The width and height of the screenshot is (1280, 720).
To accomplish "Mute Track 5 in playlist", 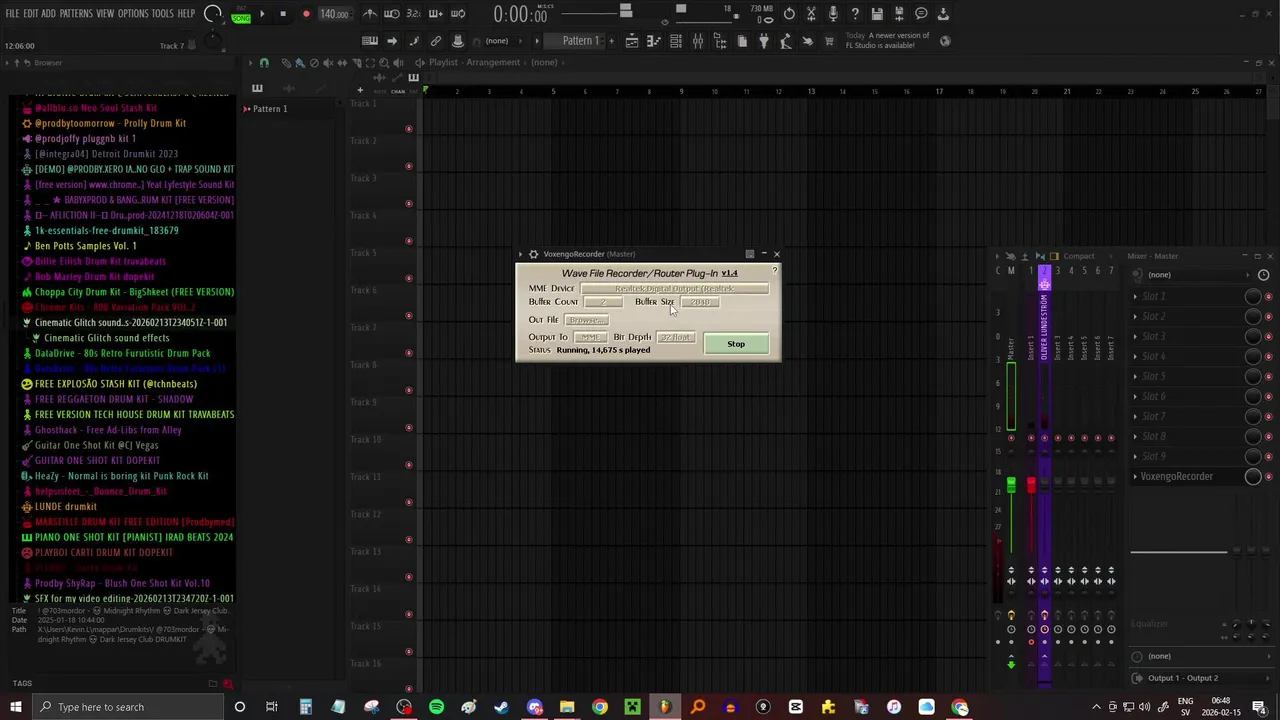I will (x=408, y=278).
